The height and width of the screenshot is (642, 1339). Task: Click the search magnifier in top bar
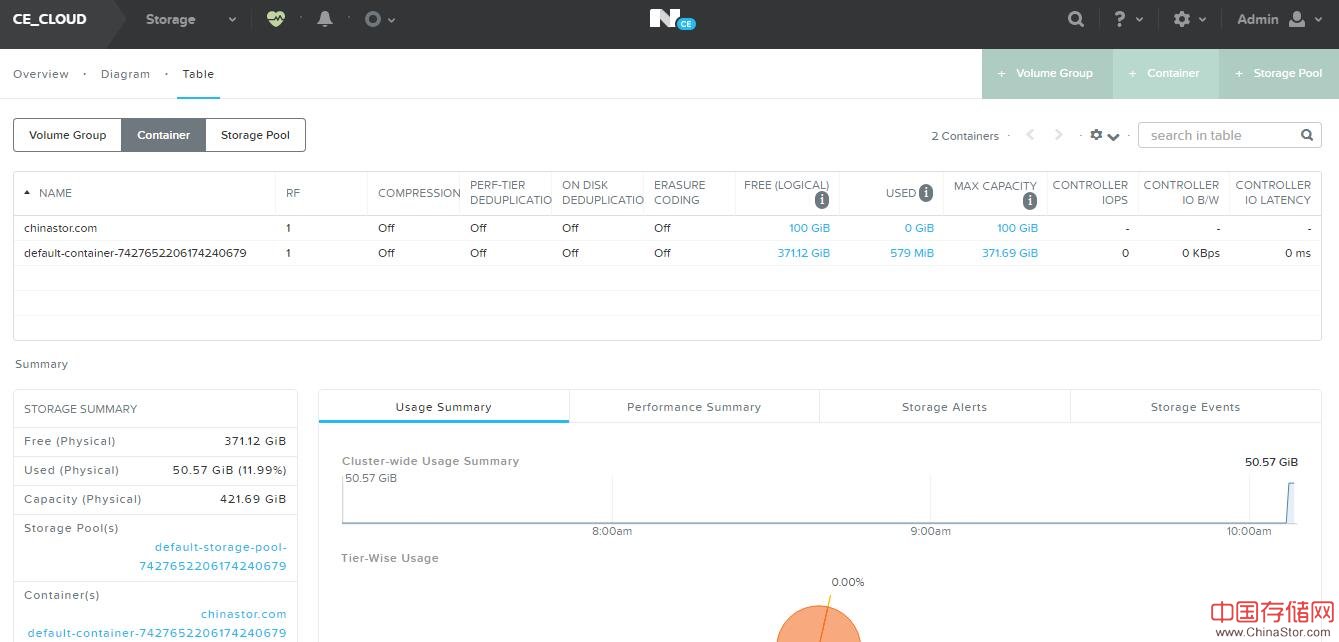[1075, 19]
